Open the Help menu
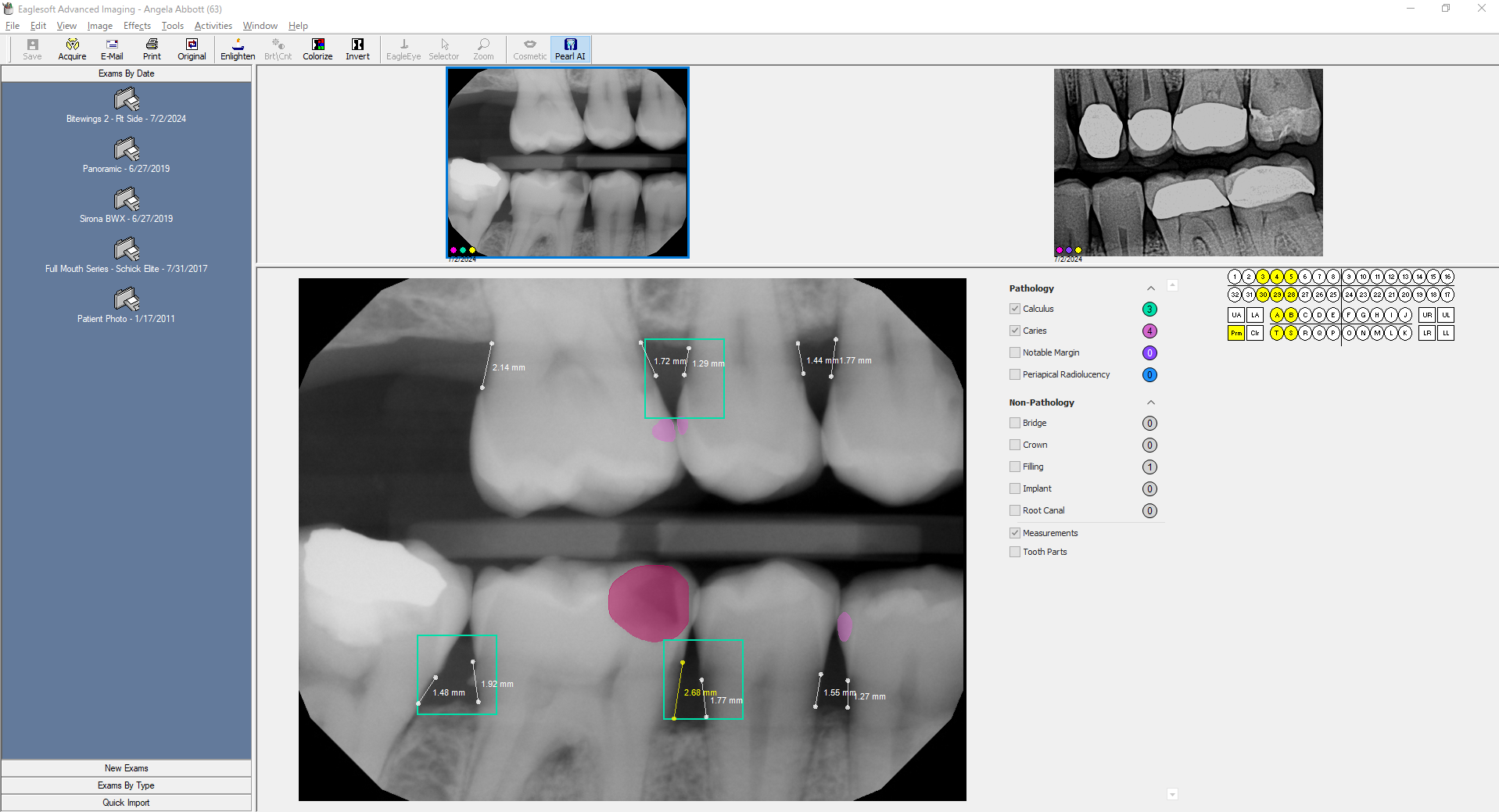This screenshot has height=812, width=1499. 298,26
